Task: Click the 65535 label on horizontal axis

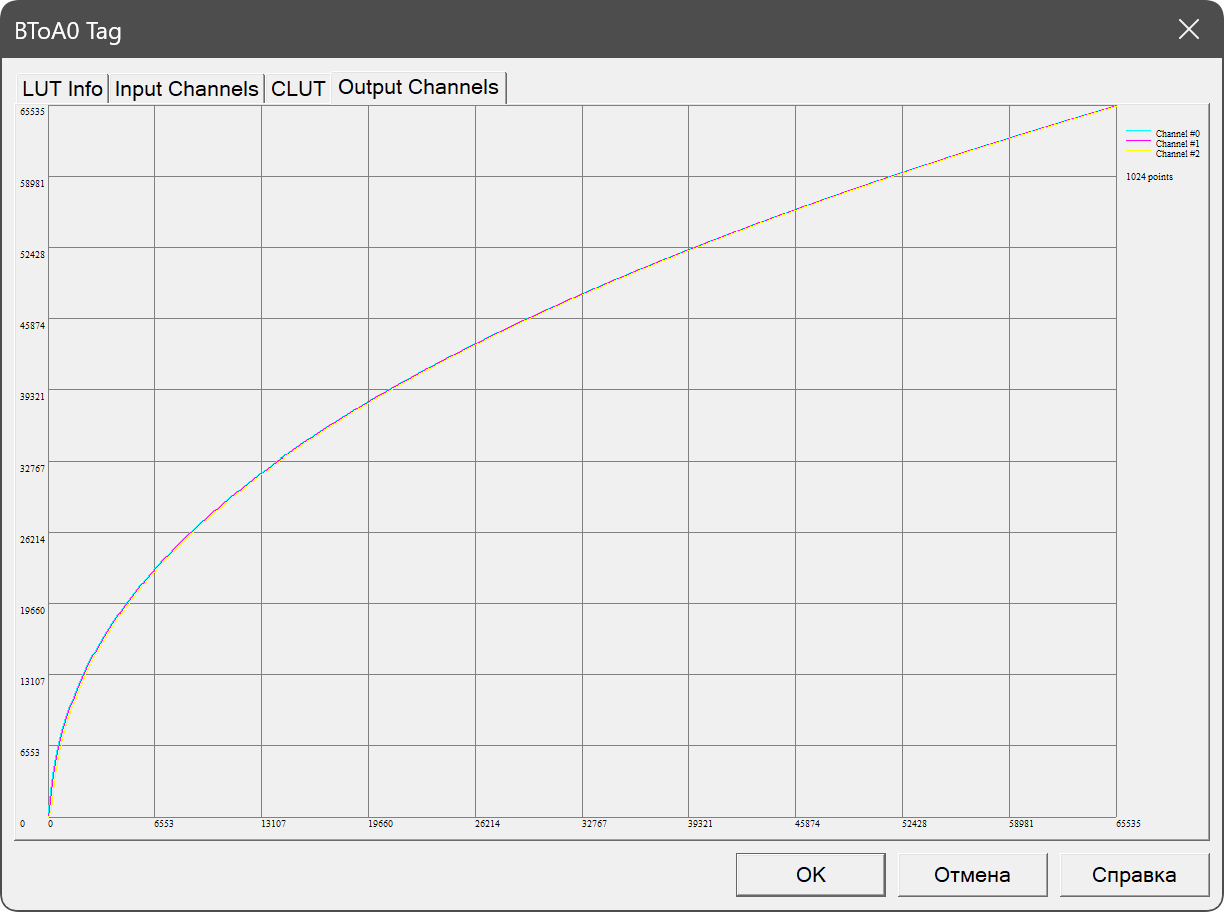Action: click(1127, 824)
